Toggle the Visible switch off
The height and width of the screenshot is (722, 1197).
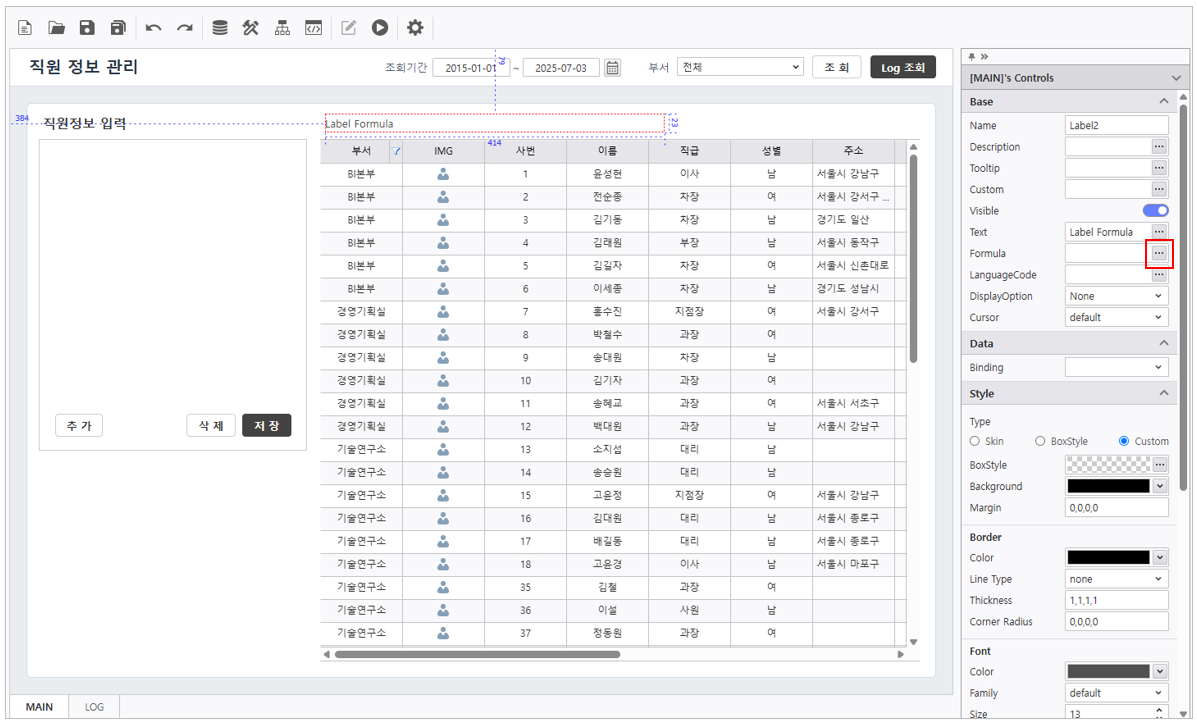[1155, 211]
